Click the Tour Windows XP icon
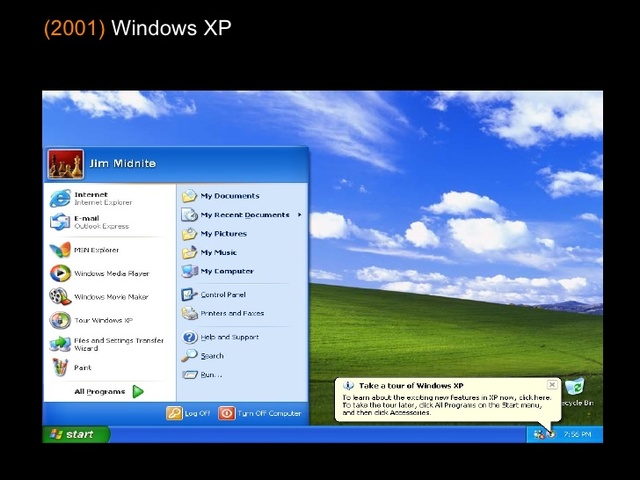This screenshot has width=640, height=480. [x=60, y=320]
